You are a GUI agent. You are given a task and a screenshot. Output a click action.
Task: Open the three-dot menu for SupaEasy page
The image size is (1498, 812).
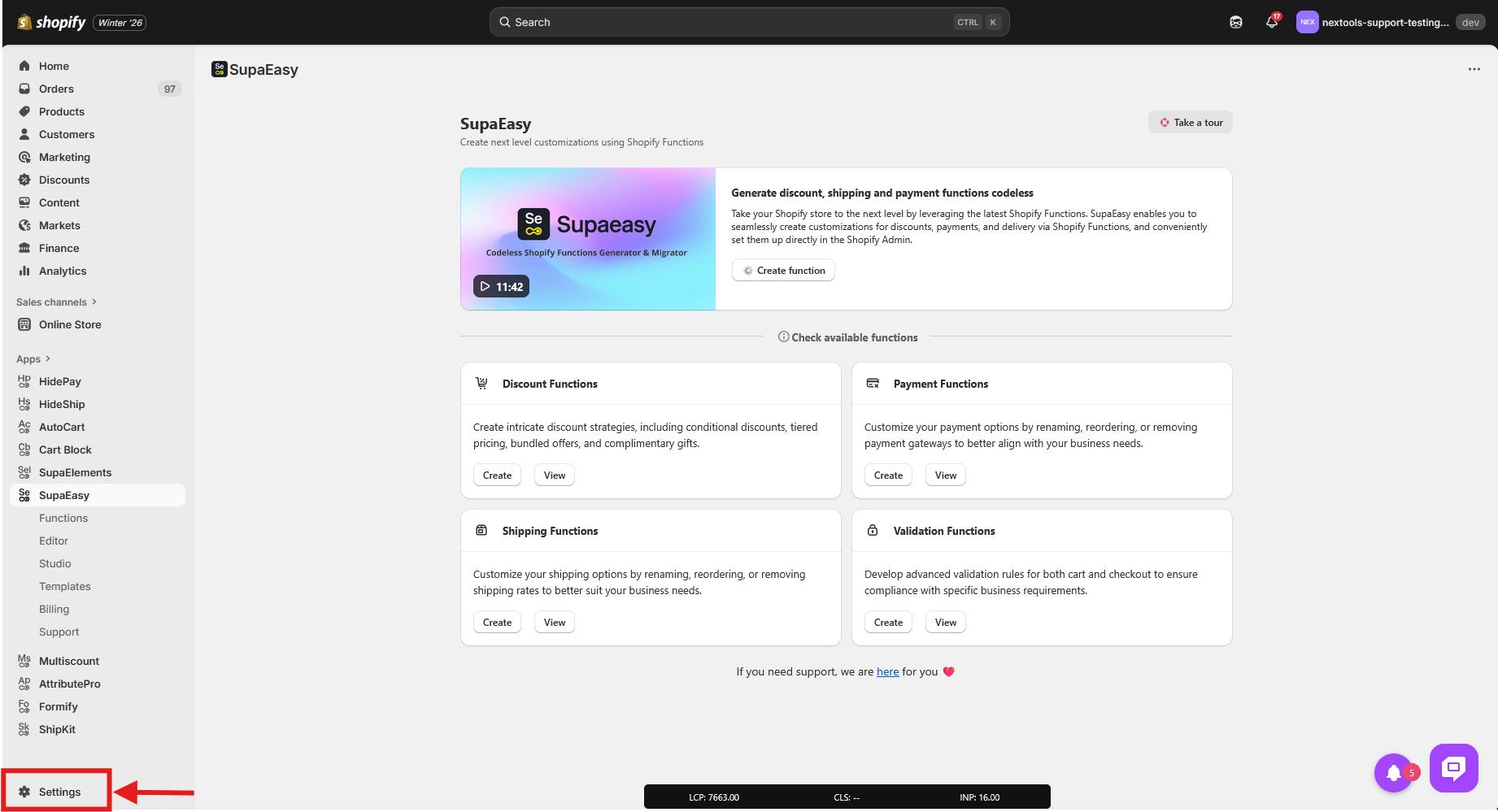pyautogui.click(x=1474, y=69)
